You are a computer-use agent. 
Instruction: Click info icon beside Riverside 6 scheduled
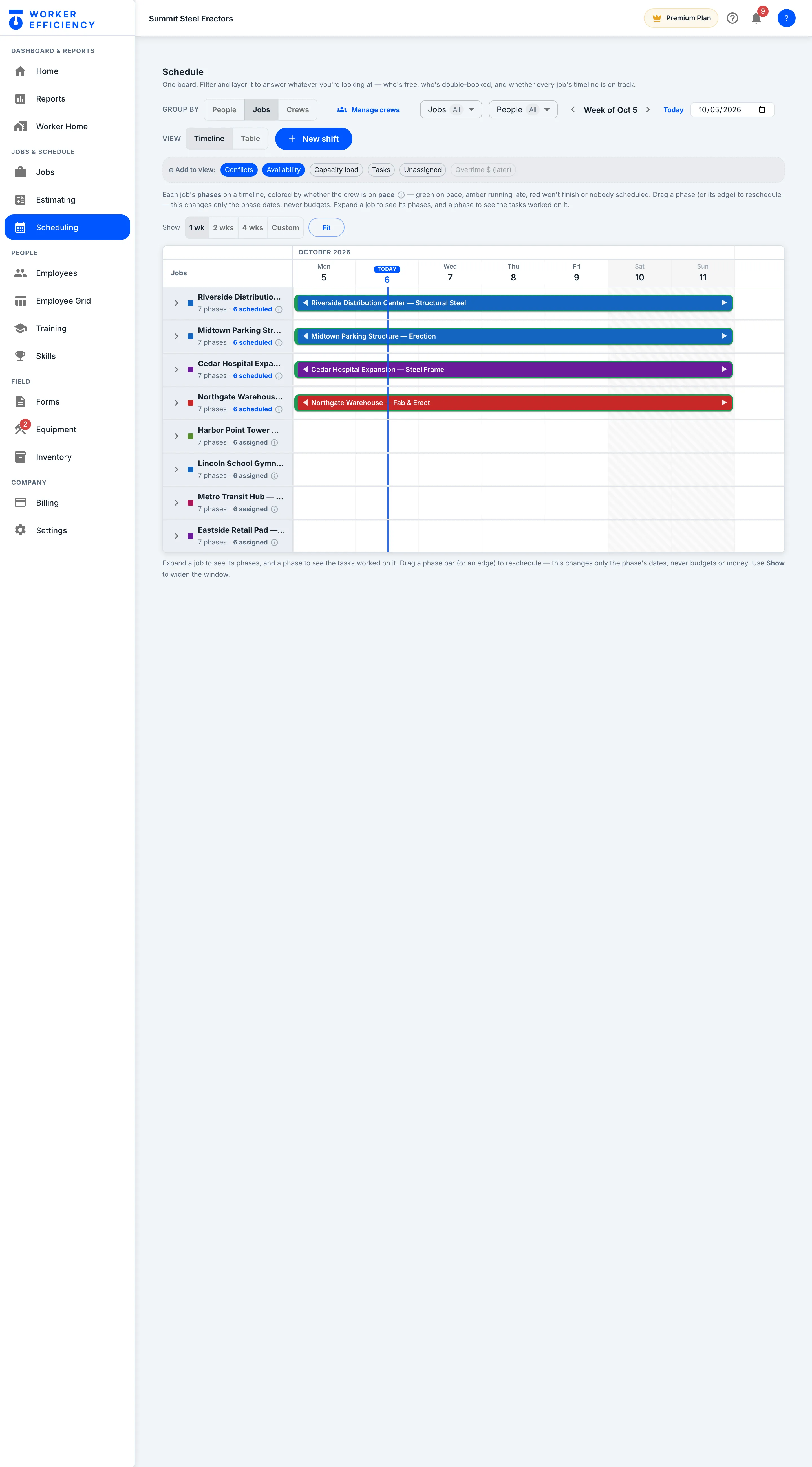[x=279, y=310]
